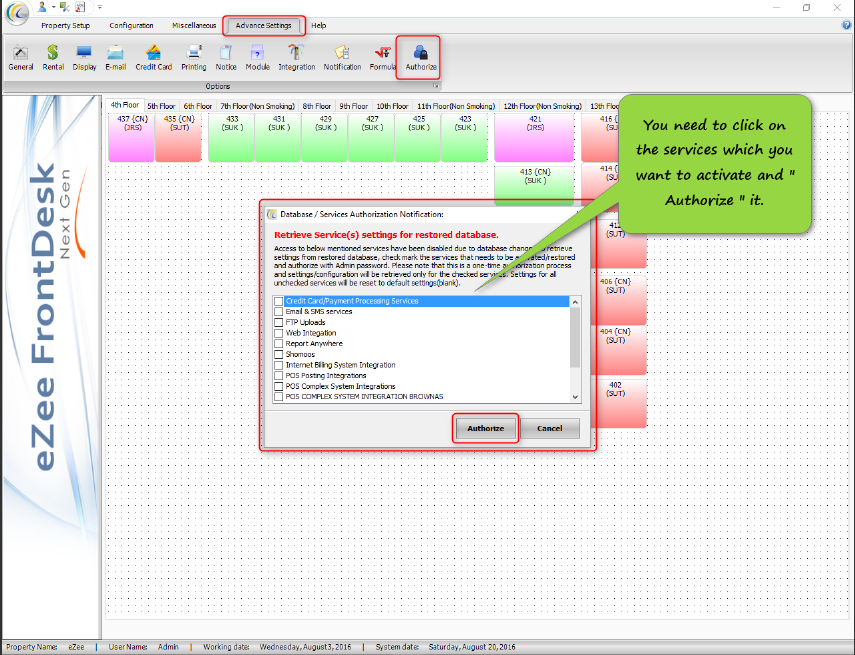This screenshot has height=655, width=855.
Task: Click the services list scrollbar thumb
Action: tap(575, 337)
